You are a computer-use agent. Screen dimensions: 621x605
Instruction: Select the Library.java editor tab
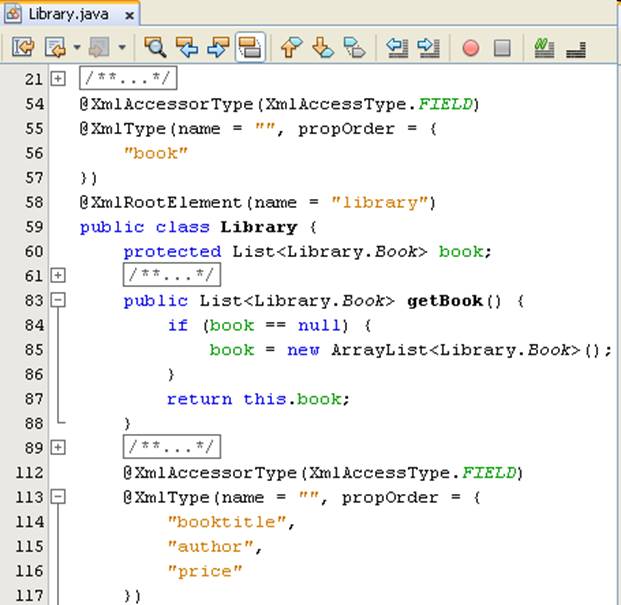(x=69, y=15)
